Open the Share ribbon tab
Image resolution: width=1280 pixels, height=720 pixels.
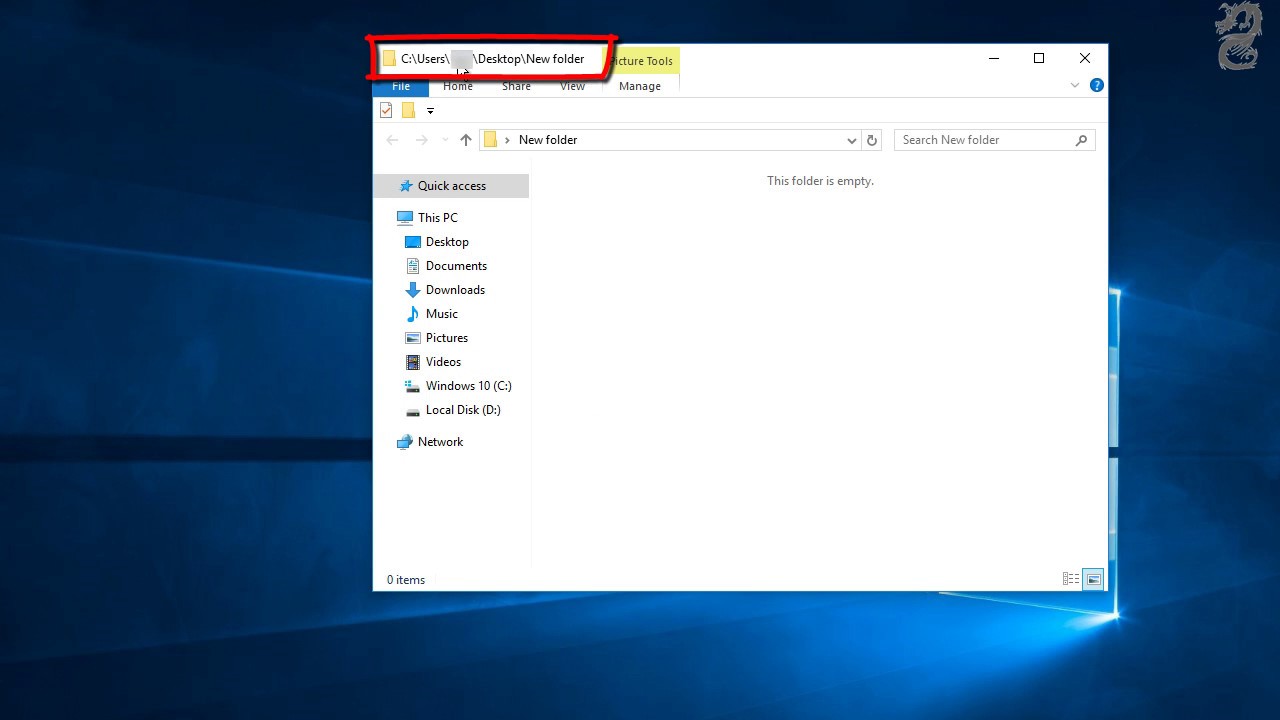point(516,86)
